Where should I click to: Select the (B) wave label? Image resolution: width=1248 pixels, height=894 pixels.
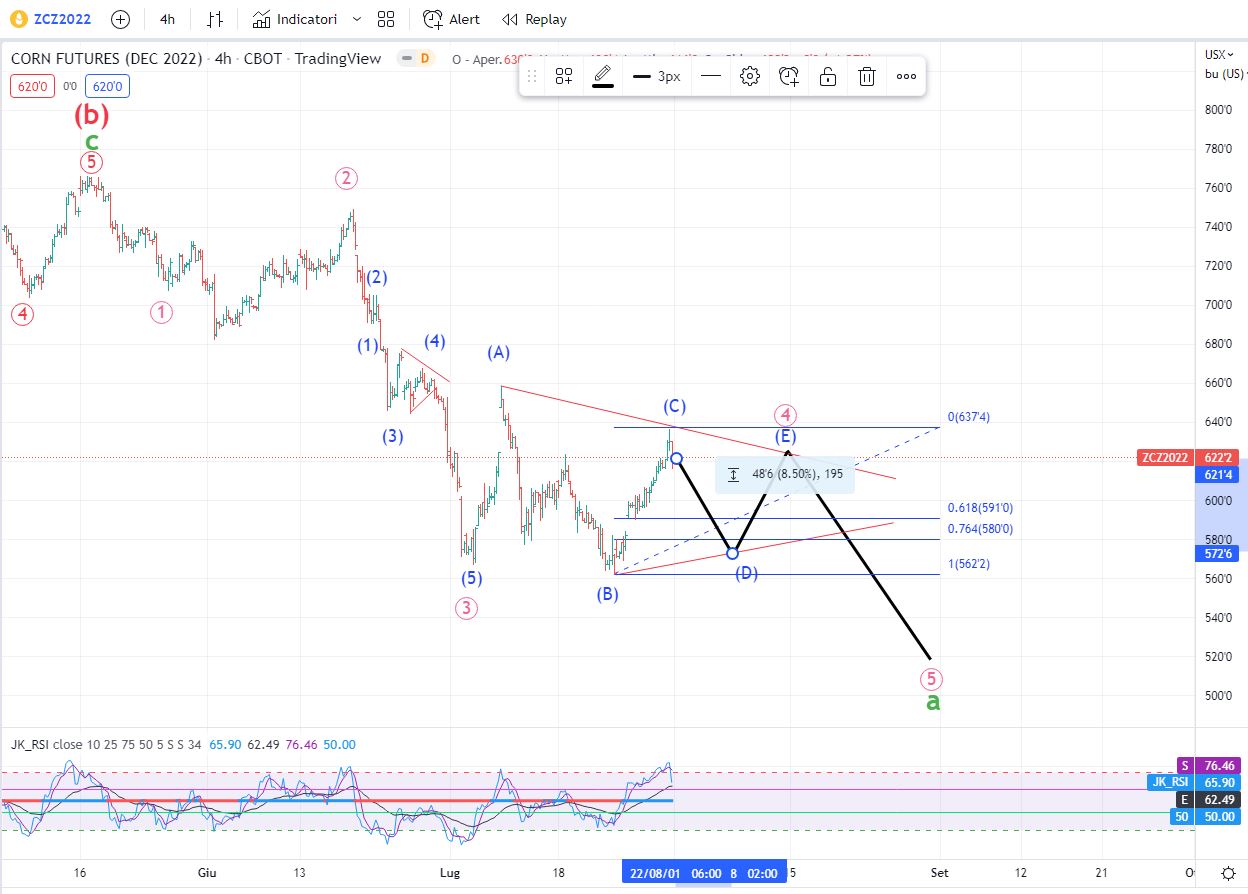click(x=607, y=594)
